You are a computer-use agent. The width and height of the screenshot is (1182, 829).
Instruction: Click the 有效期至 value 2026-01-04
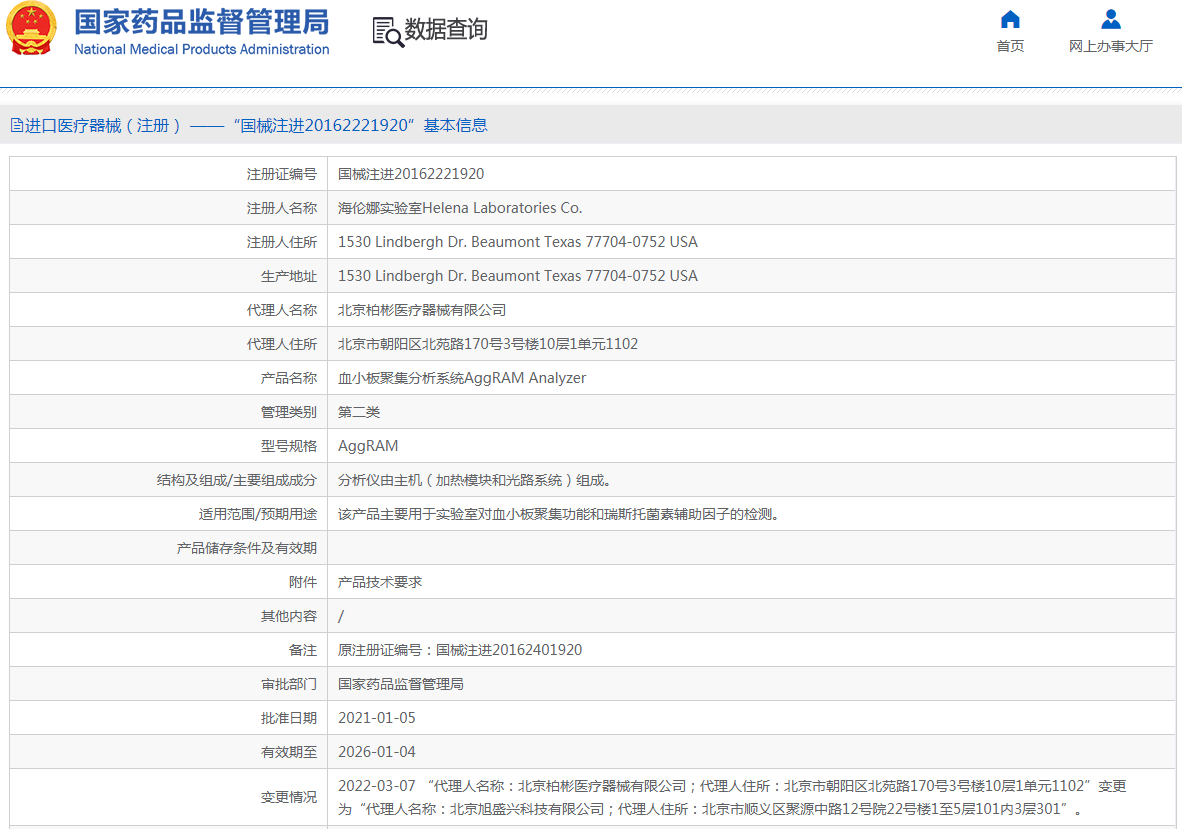pyautogui.click(x=376, y=752)
